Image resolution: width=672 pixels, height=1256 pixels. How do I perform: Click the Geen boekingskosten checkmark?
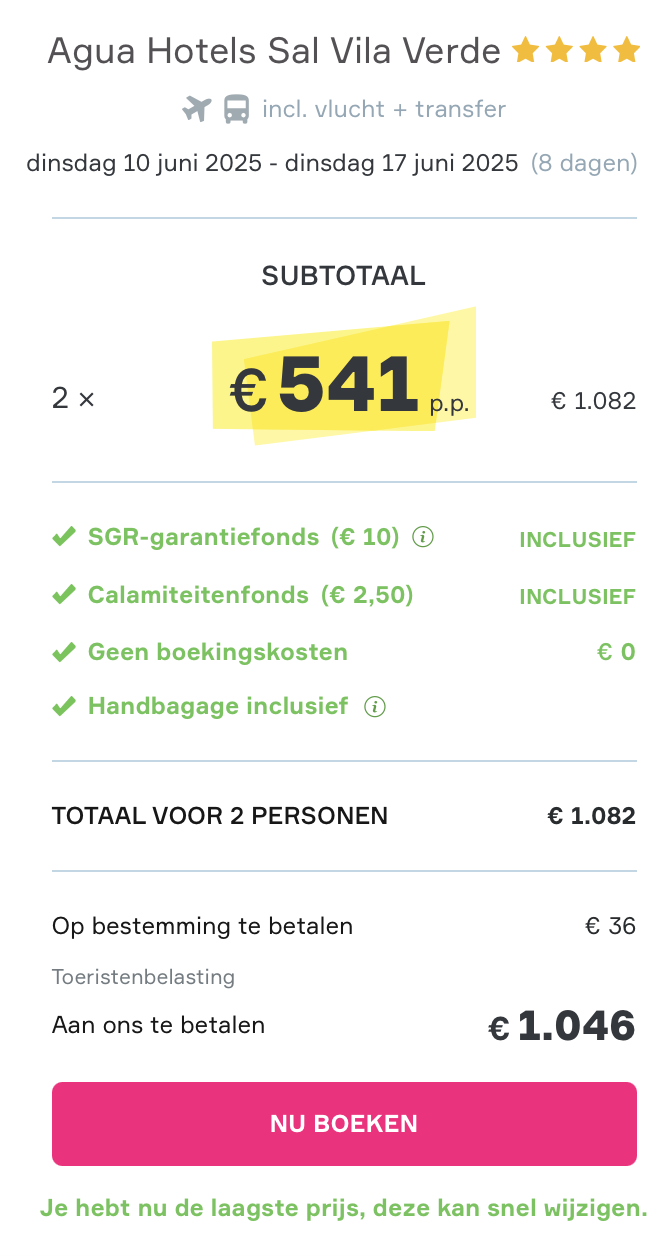64,653
